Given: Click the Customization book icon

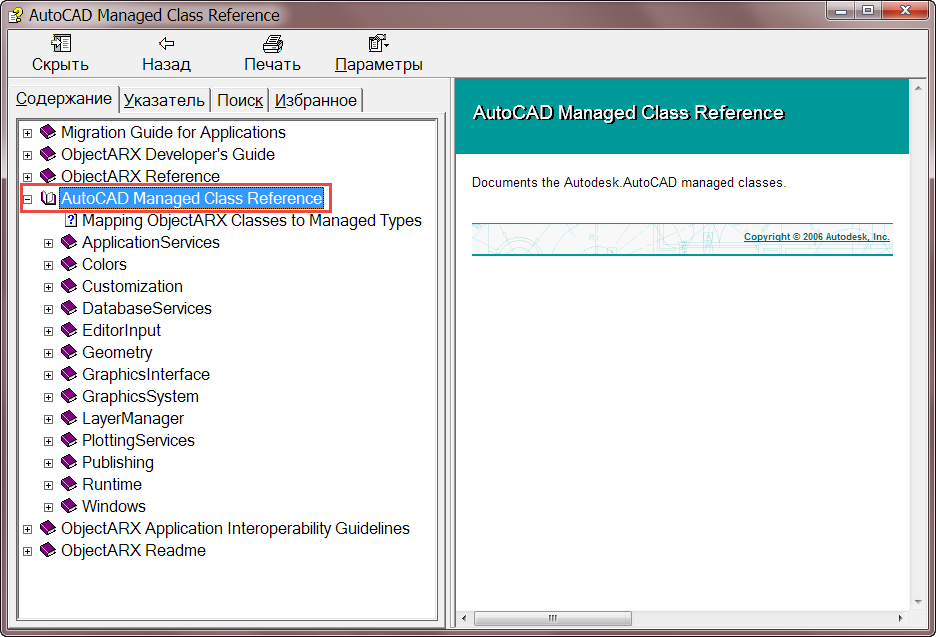Looking at the screenshot, I should pos(69,286).
